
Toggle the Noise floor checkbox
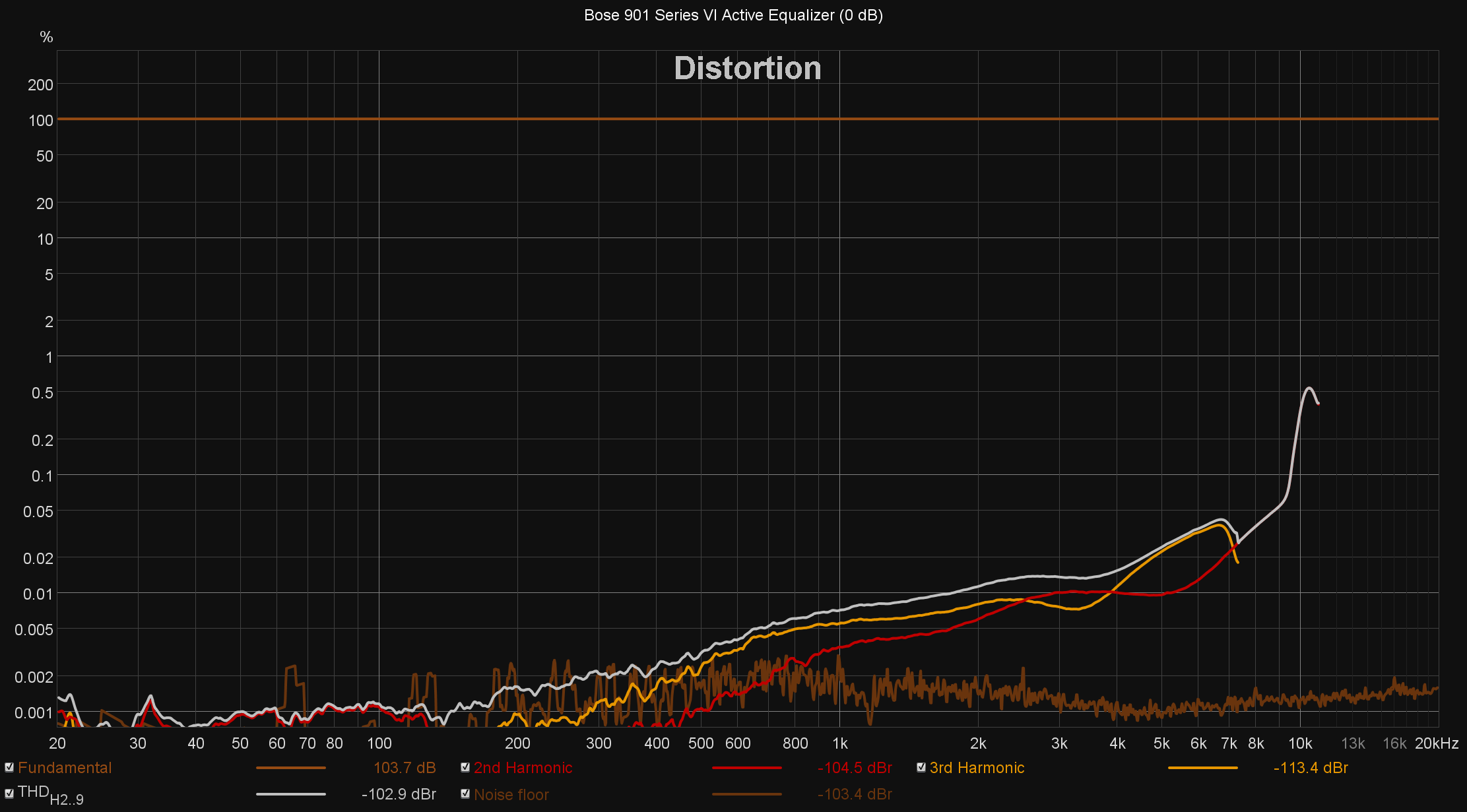coord(465,794)
